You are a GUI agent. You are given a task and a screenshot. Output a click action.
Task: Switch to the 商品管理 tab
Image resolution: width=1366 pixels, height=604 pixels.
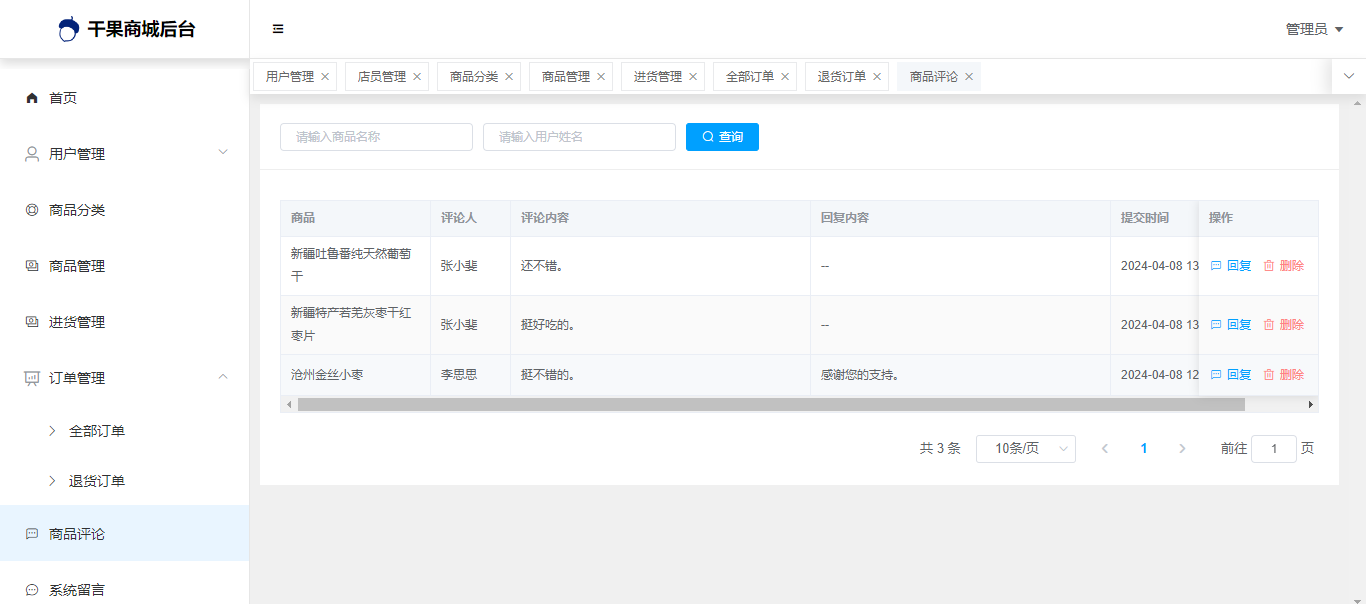(x=565, y=77)
